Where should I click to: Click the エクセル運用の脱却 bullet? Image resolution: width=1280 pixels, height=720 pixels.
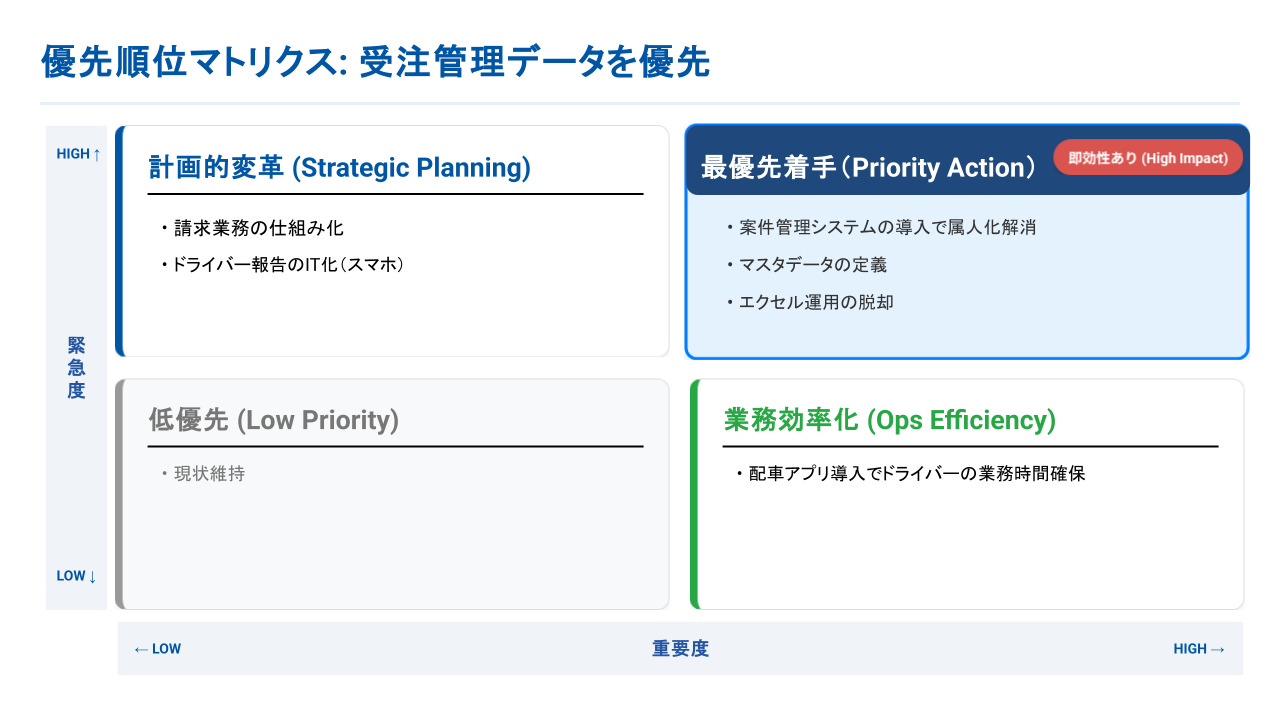tap(809, 302)
